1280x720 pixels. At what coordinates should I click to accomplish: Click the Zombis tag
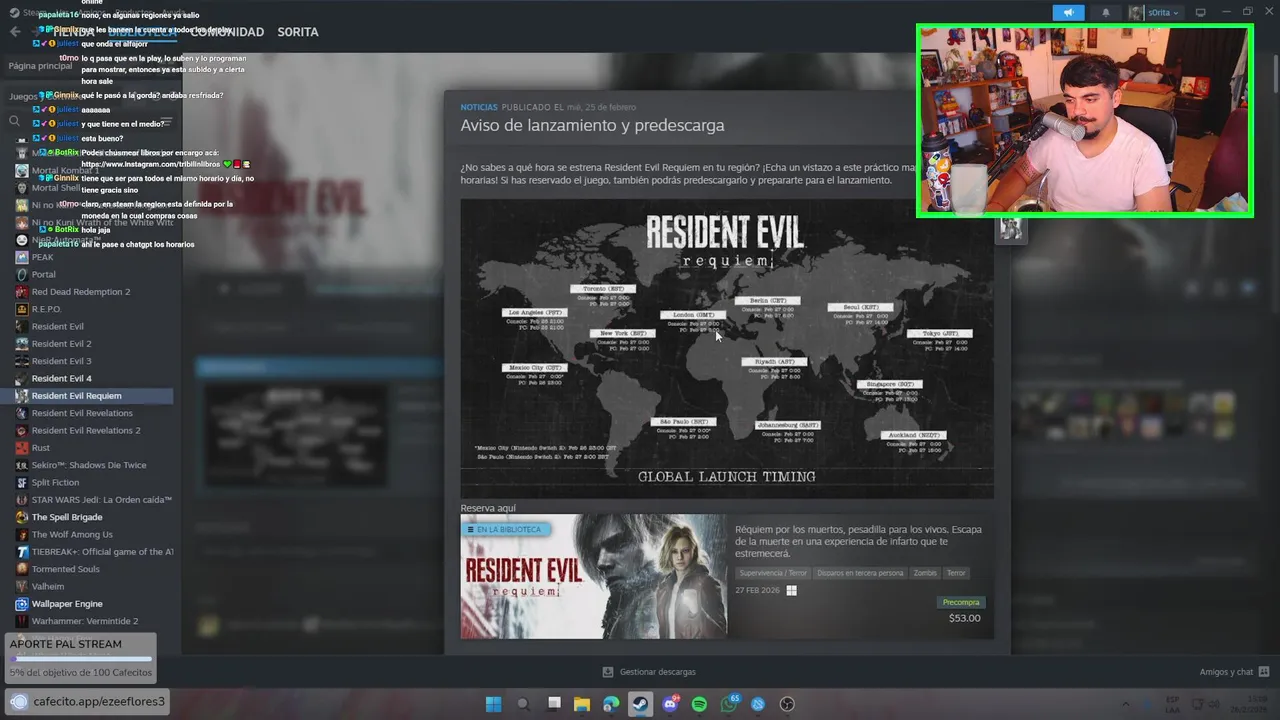pyautogui.click(x=925, y=573)
